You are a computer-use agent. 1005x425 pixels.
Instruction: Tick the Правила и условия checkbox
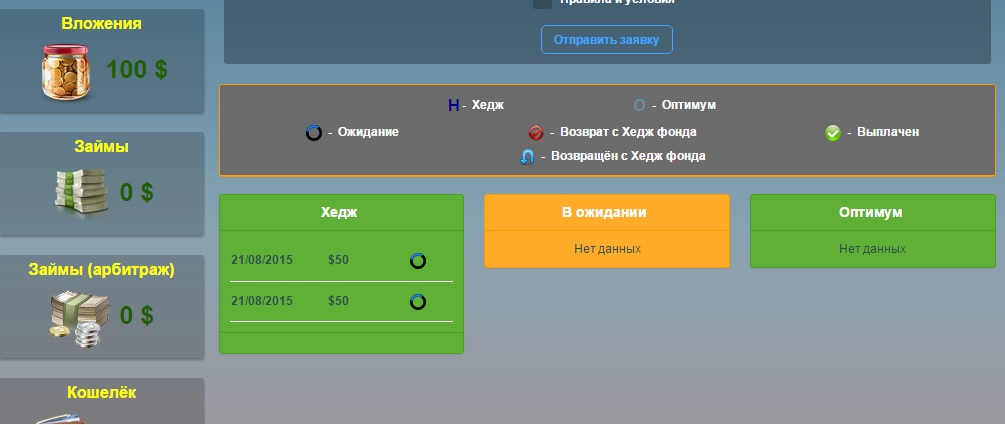coord(542,3)
